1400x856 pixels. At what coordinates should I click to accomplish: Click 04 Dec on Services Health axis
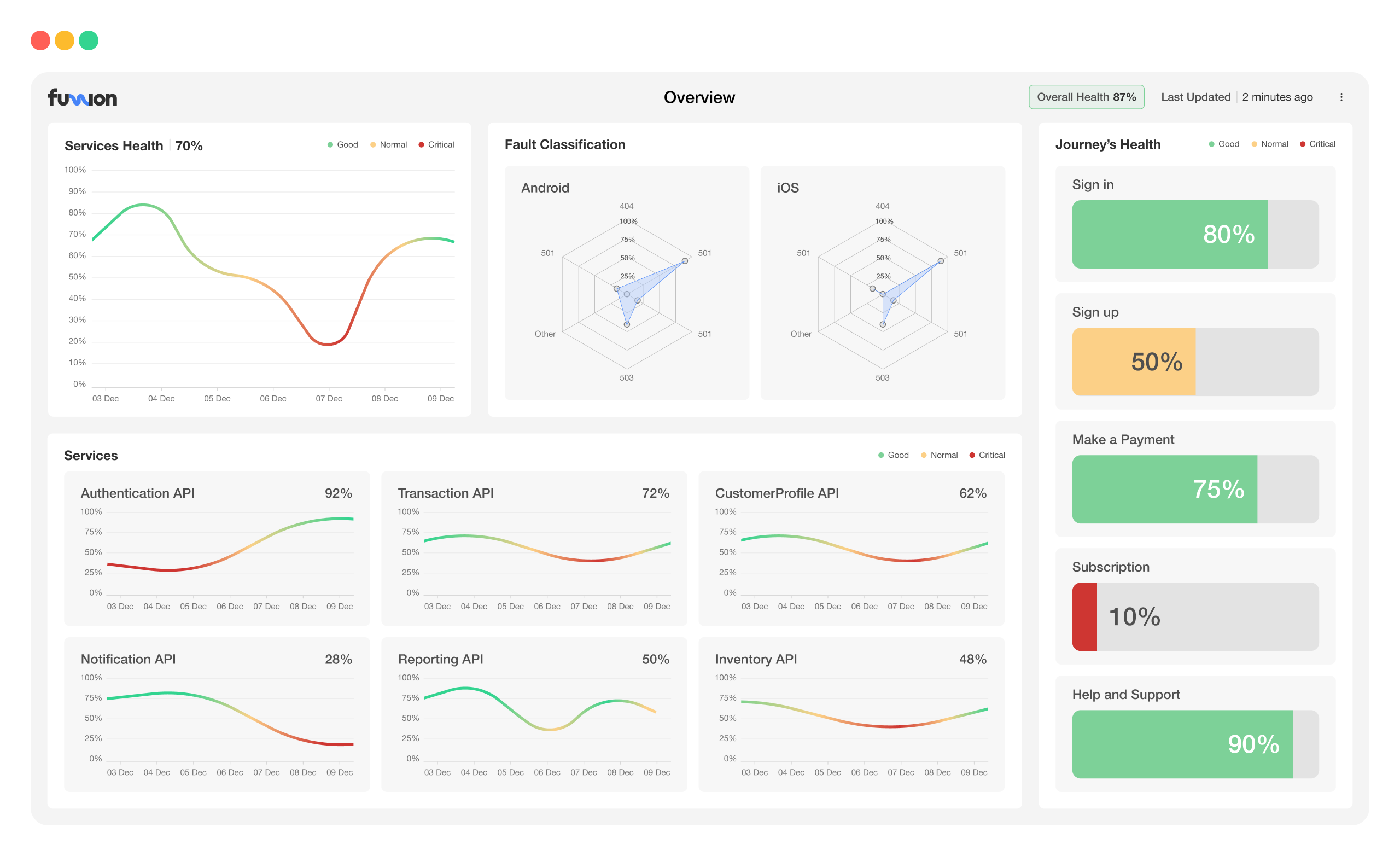coord(161,399)
